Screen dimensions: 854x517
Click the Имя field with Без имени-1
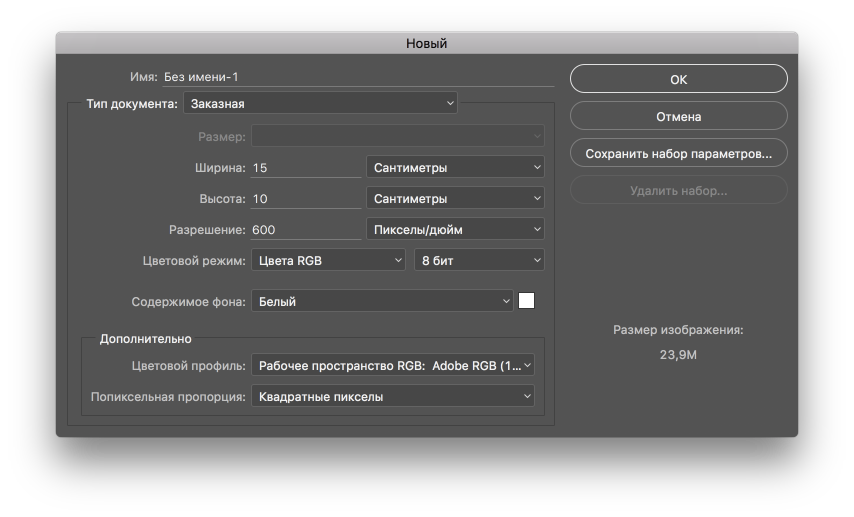coord(357,77)
